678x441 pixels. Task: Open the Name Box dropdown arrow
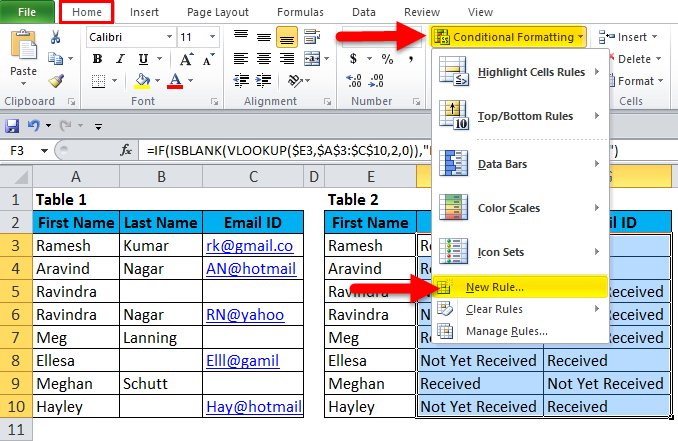coord(45,151)
